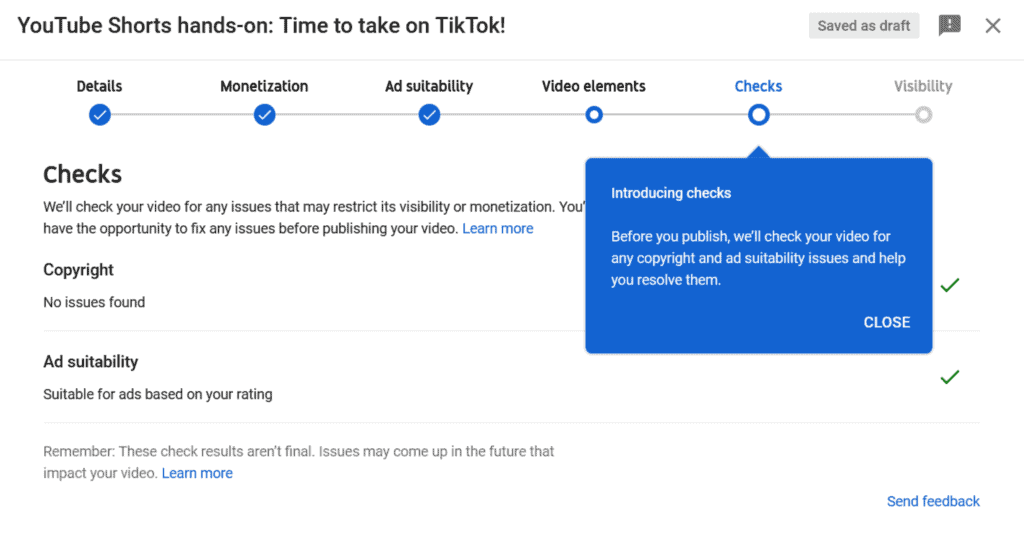
Task: Open Learn more link after Remember note
Action: pyautogui.click(x=197, y=473)
